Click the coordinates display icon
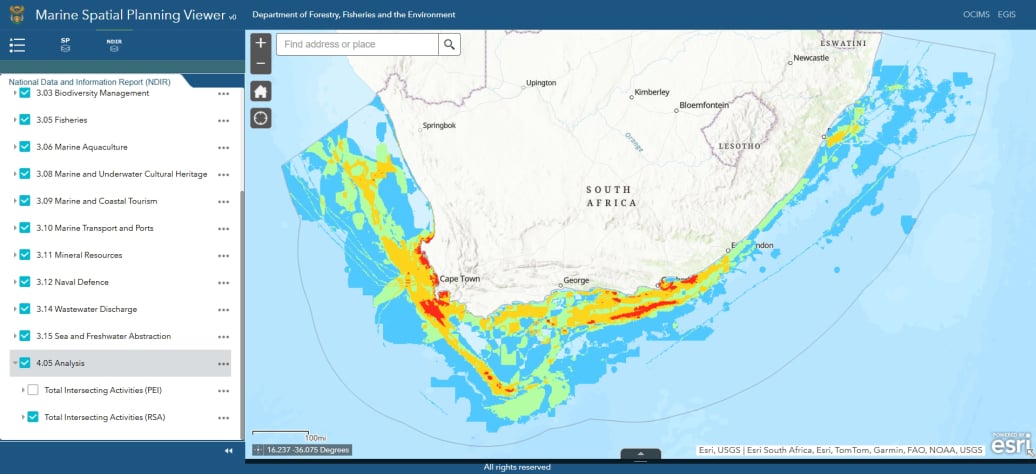This screenshot has width=1036, height=474. point(258,450)
